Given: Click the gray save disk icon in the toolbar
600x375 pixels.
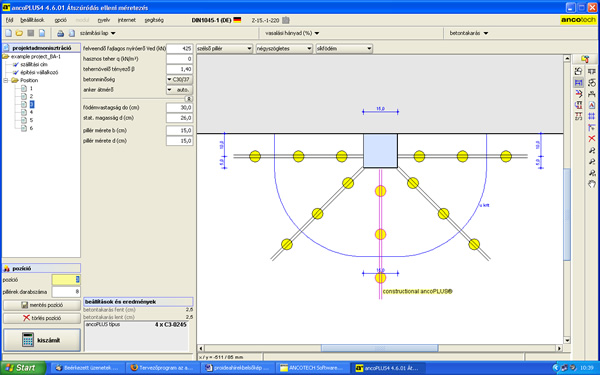Looking at the screenshot, I should [31, 33].
